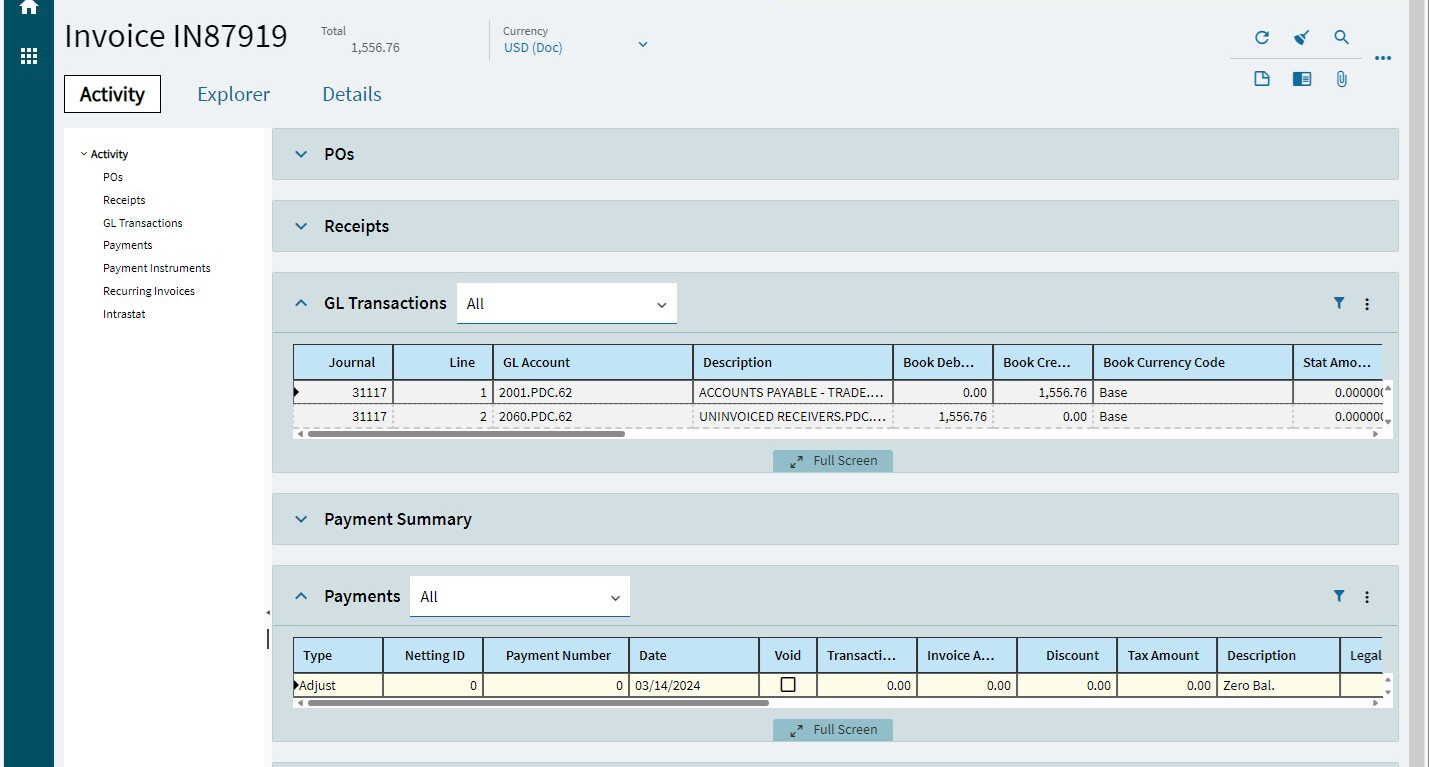
Task: Switch to the Details tab
Action: pos(351,94)
